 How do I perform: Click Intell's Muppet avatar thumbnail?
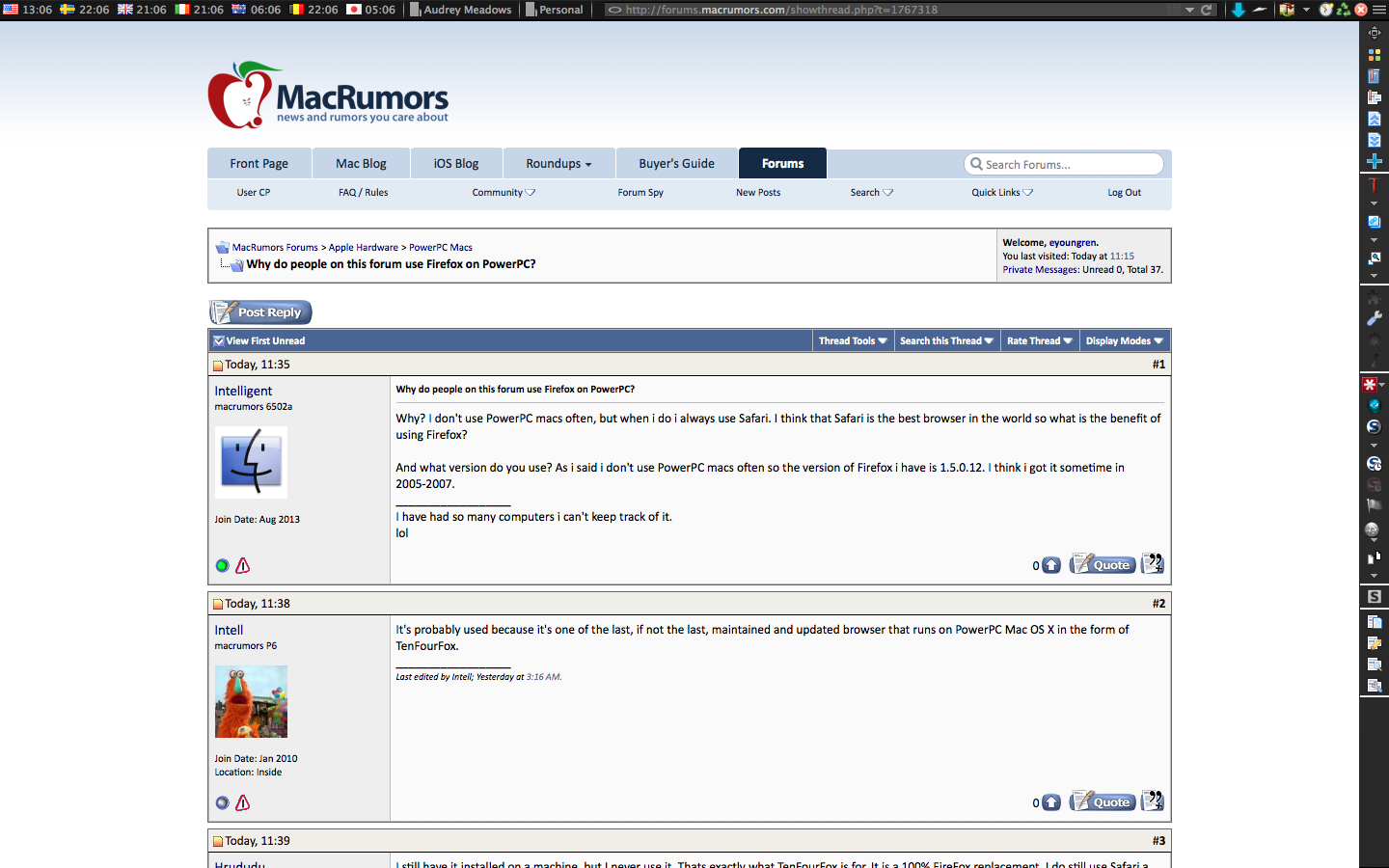(251, 701)
